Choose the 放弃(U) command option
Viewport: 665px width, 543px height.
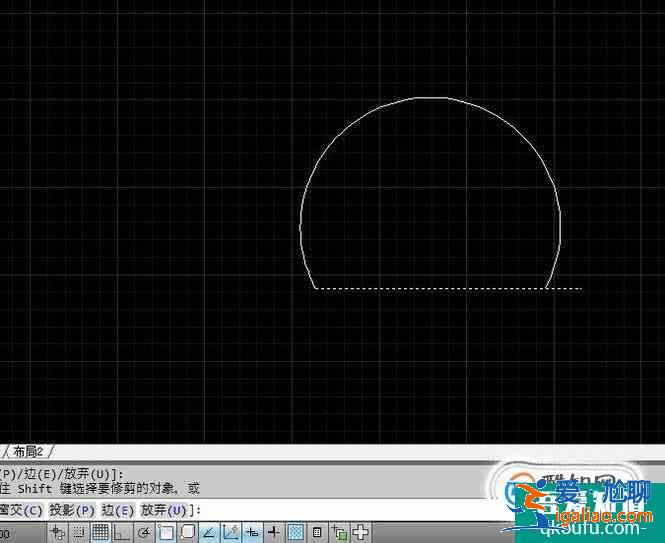pyautogui.click(x=164, y=510)
